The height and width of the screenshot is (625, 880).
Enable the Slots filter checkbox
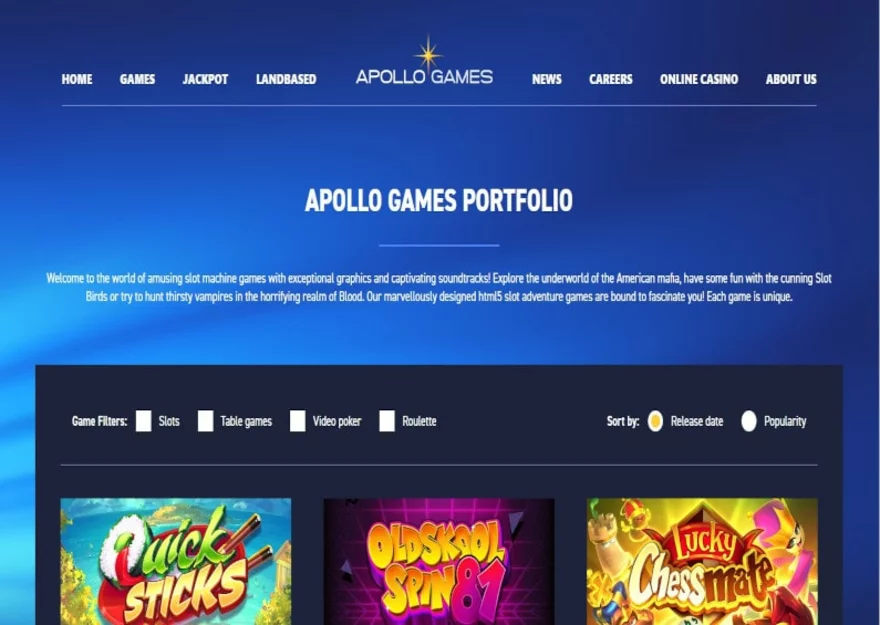coord(144,421)
